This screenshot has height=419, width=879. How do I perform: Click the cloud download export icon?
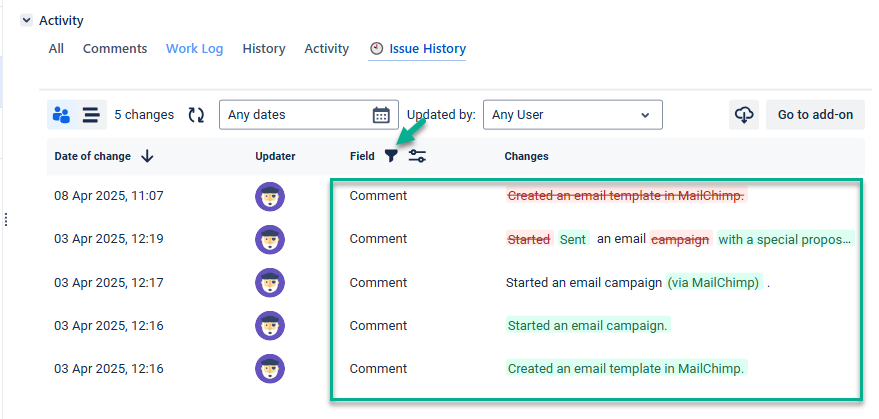tap(744, 115)
